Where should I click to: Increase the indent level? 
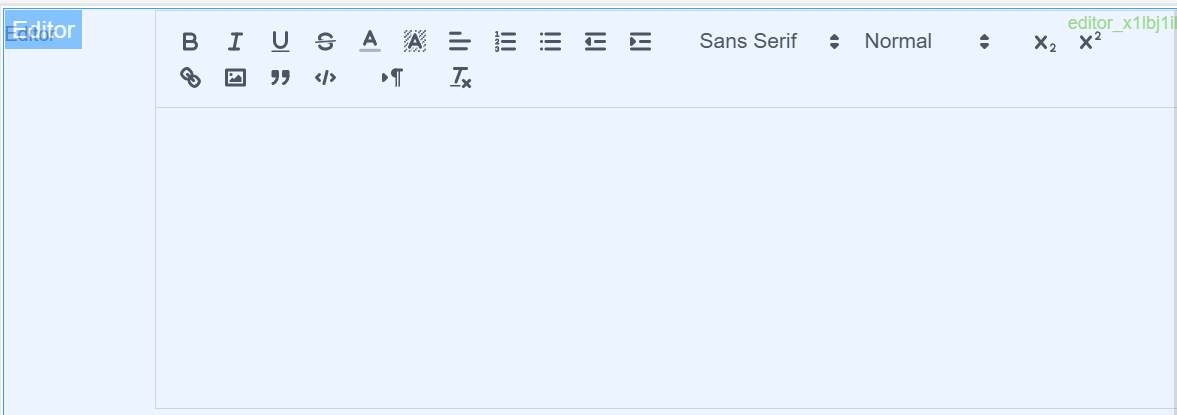click(640, 42)
